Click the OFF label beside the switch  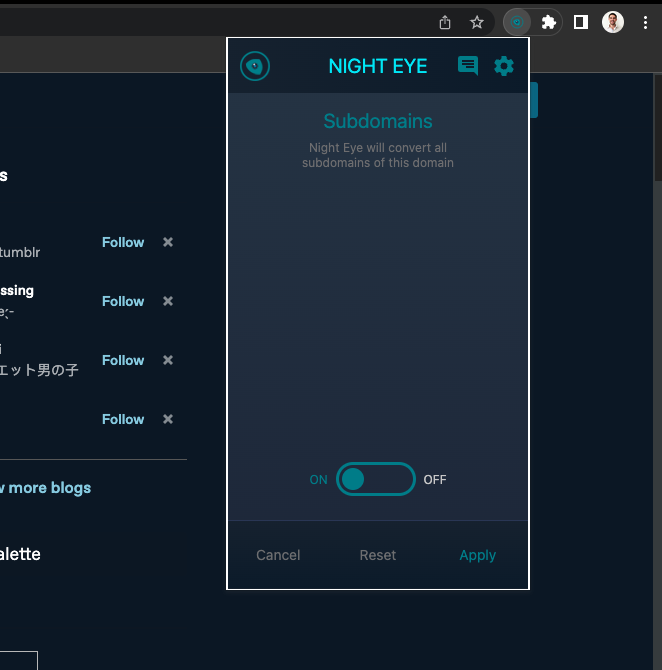[435, 480]
